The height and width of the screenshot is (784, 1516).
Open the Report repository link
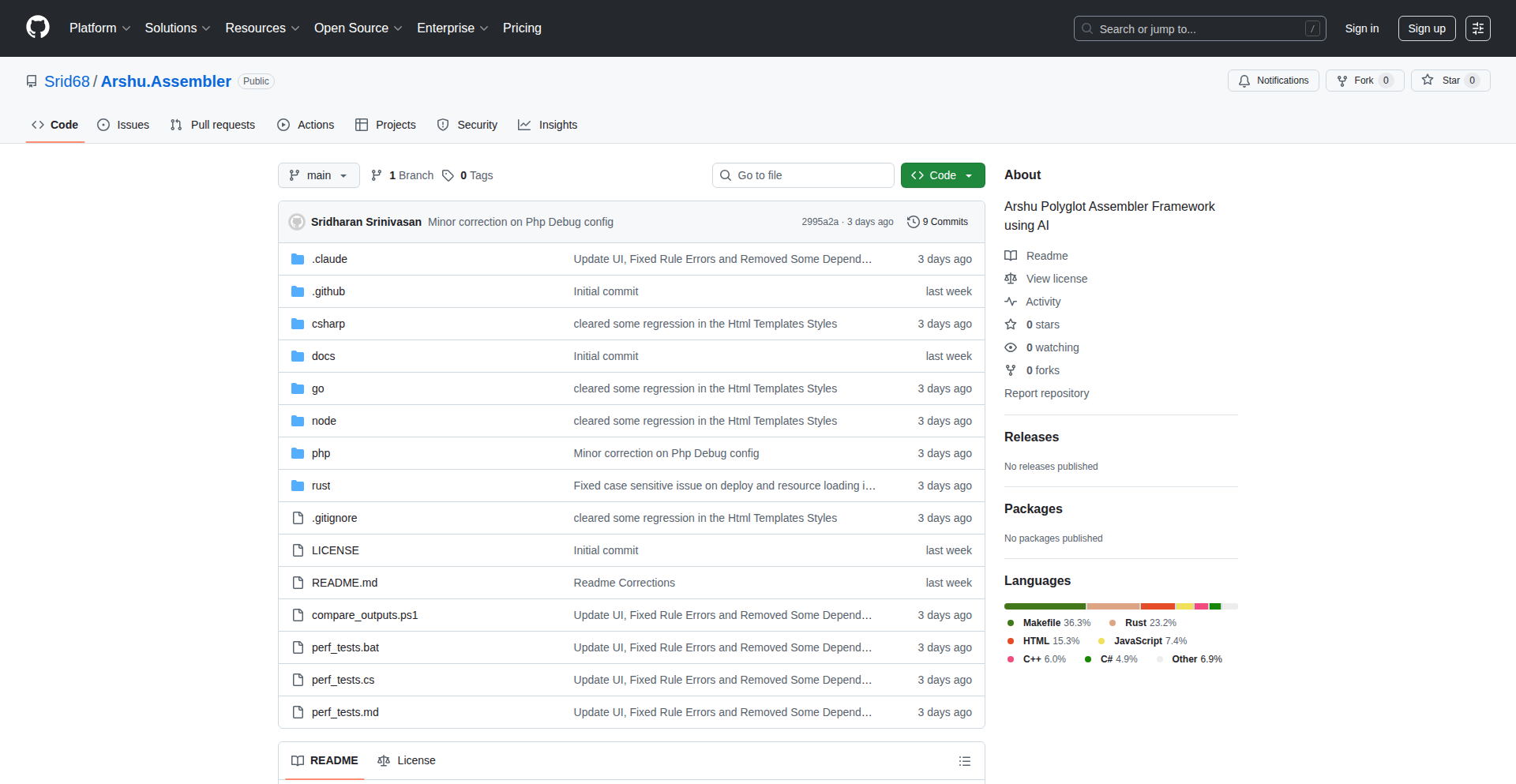pos(1046,393)
